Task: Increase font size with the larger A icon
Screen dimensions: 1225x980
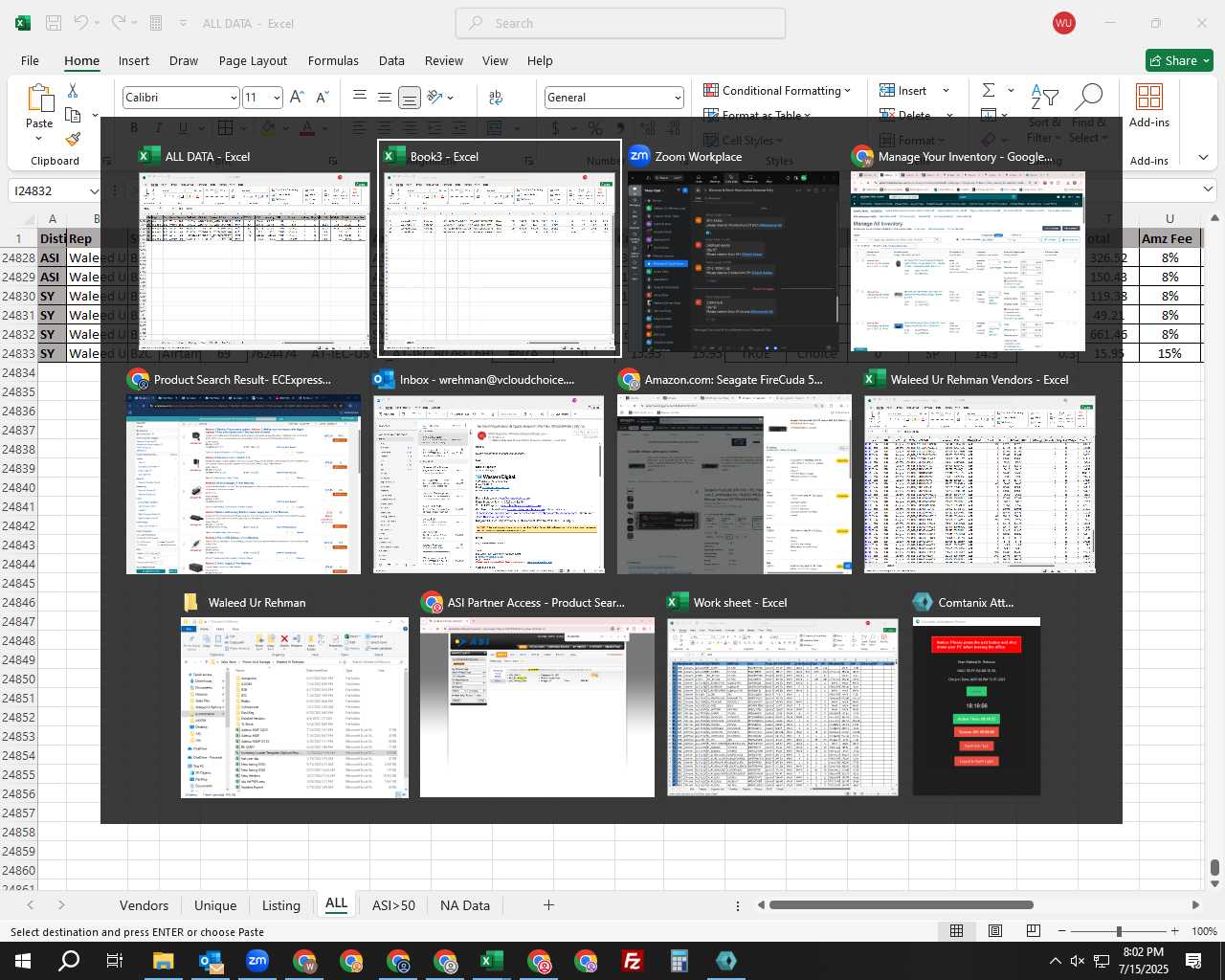Action: [x=297, y=97]
